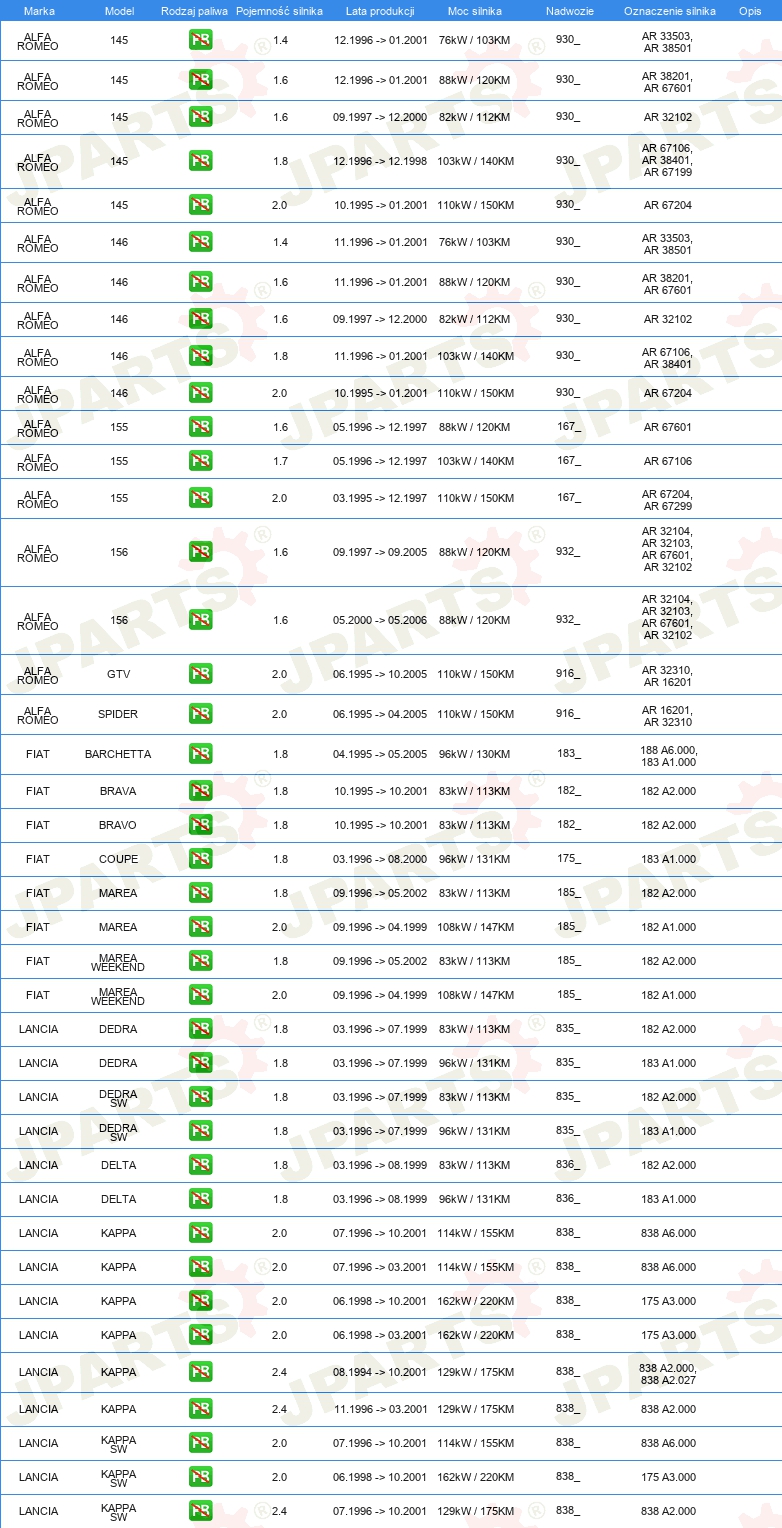Click engine code 188 A6.000, 183 A1.000
The height and width of the screenshot is (1528, 782).
tap(668, 756)
